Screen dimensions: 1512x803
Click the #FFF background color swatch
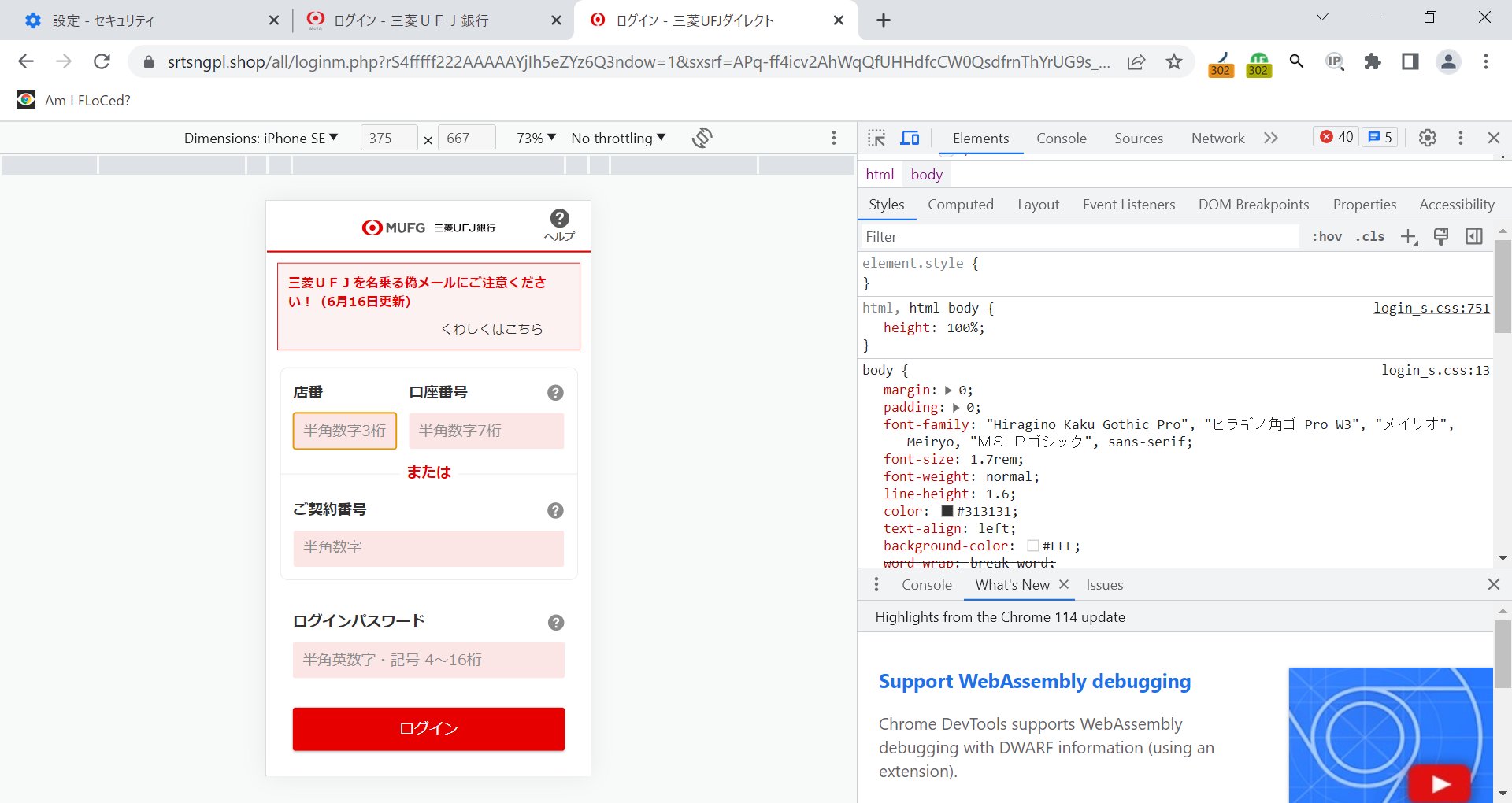tap(1033, 546)
